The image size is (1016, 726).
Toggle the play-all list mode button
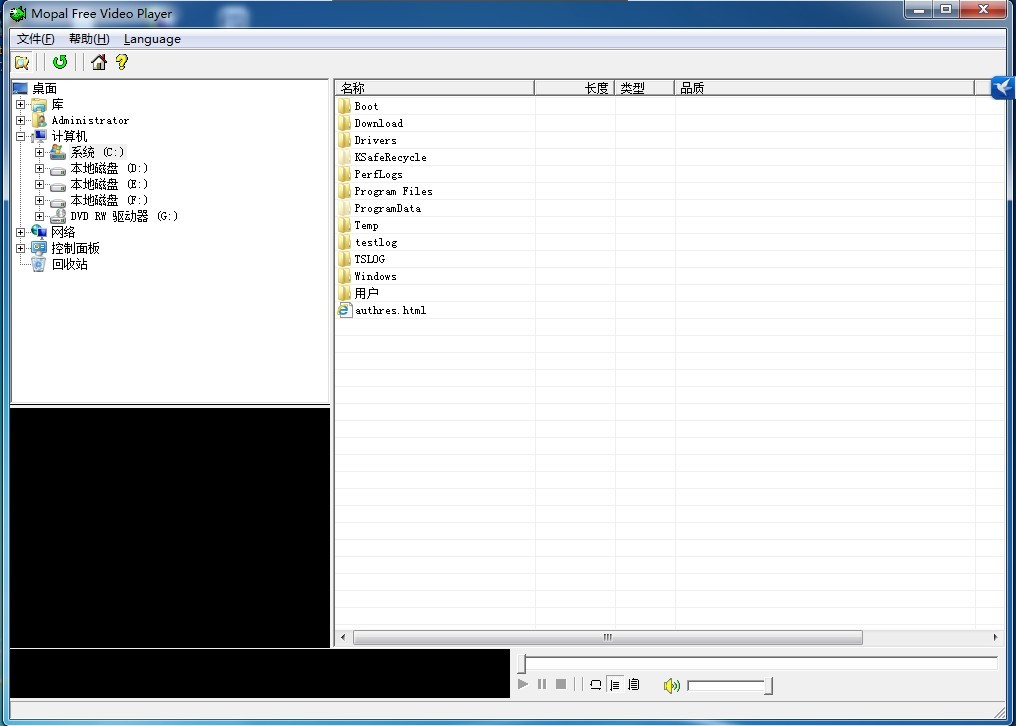(634, 685)
